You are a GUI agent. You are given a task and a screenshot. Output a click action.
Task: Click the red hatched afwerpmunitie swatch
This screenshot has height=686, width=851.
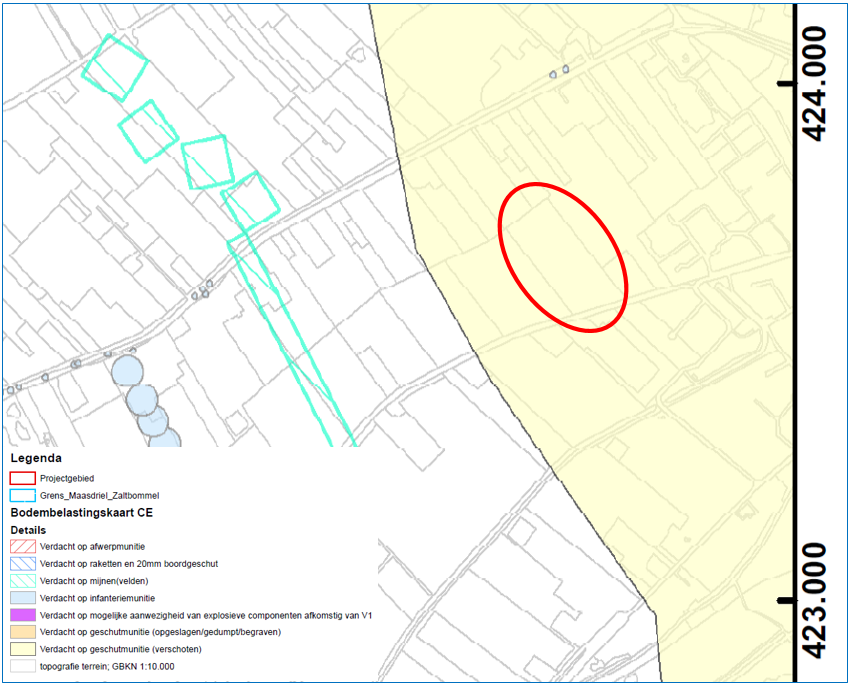(x=23, y=547)
